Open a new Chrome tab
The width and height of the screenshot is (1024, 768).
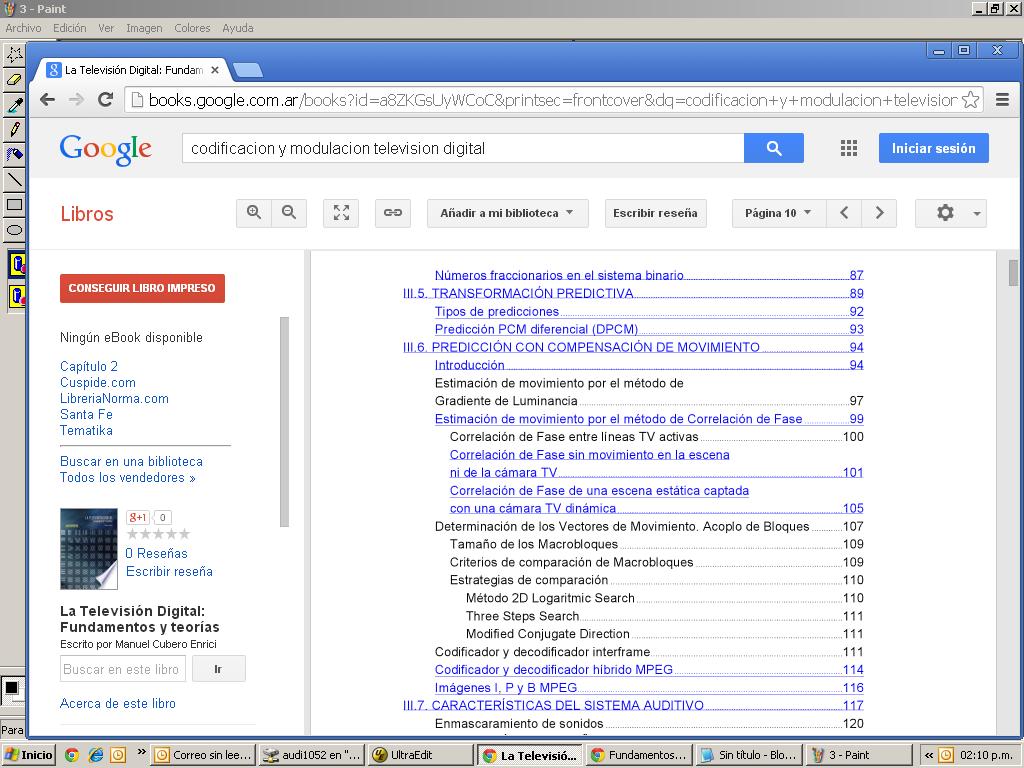point(248,70)
